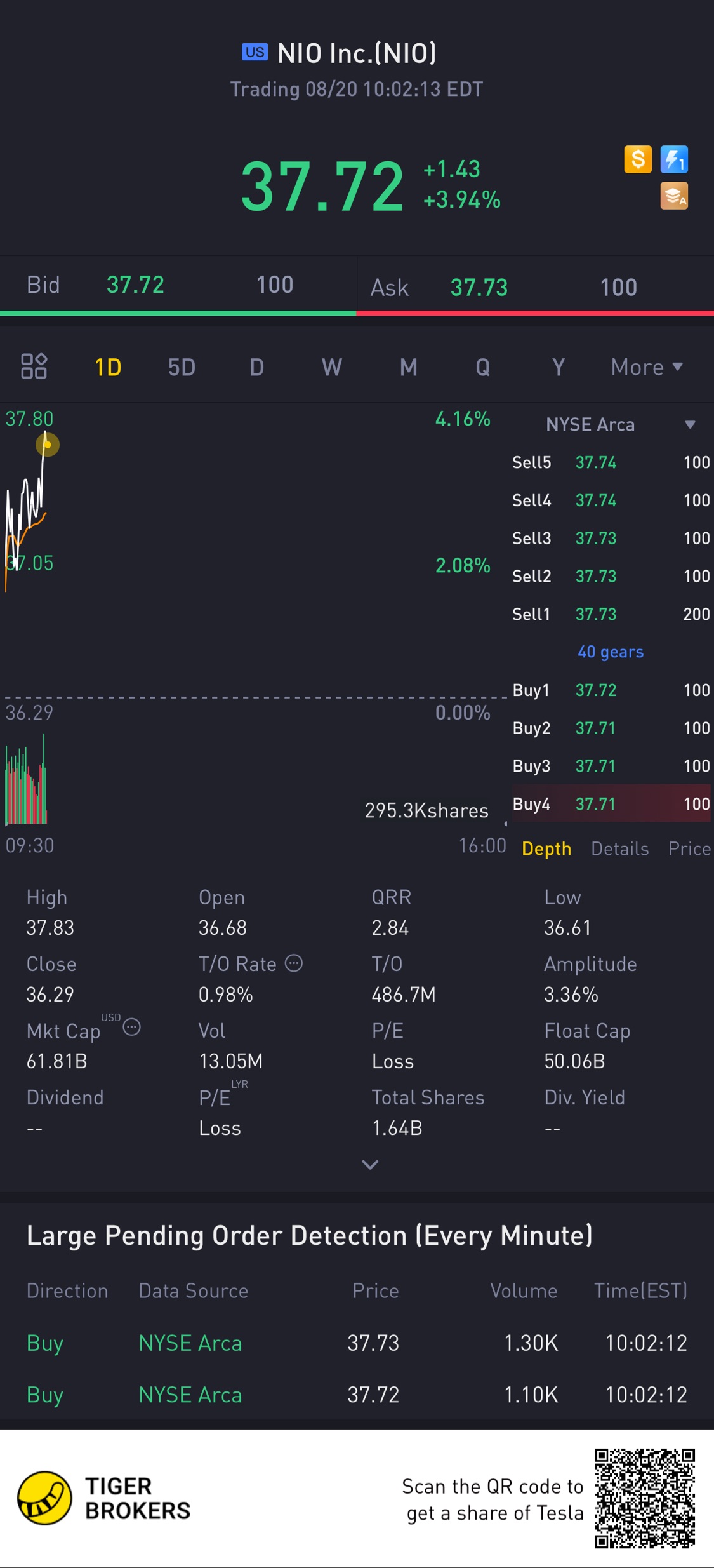The image size is (714, 1568).
Task: Tap the Total Shares value 1.64B
Action: (397, 1128)
